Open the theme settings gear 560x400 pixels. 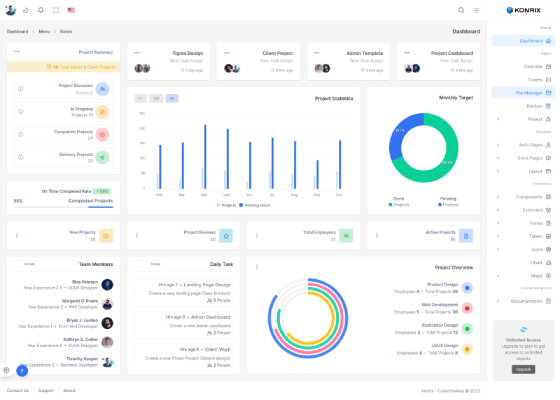(6, 370)
